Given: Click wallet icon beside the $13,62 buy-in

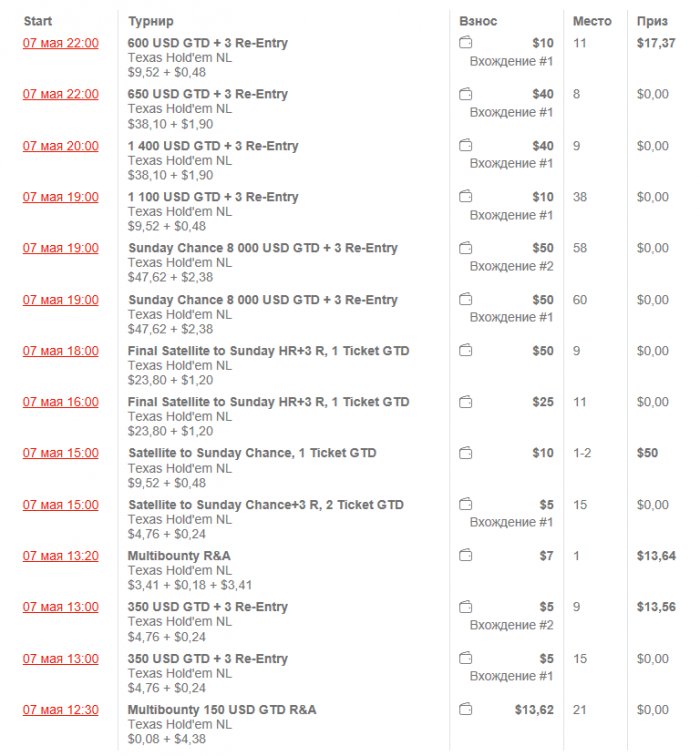Looking at the screenshot, I should click(465, 710).
